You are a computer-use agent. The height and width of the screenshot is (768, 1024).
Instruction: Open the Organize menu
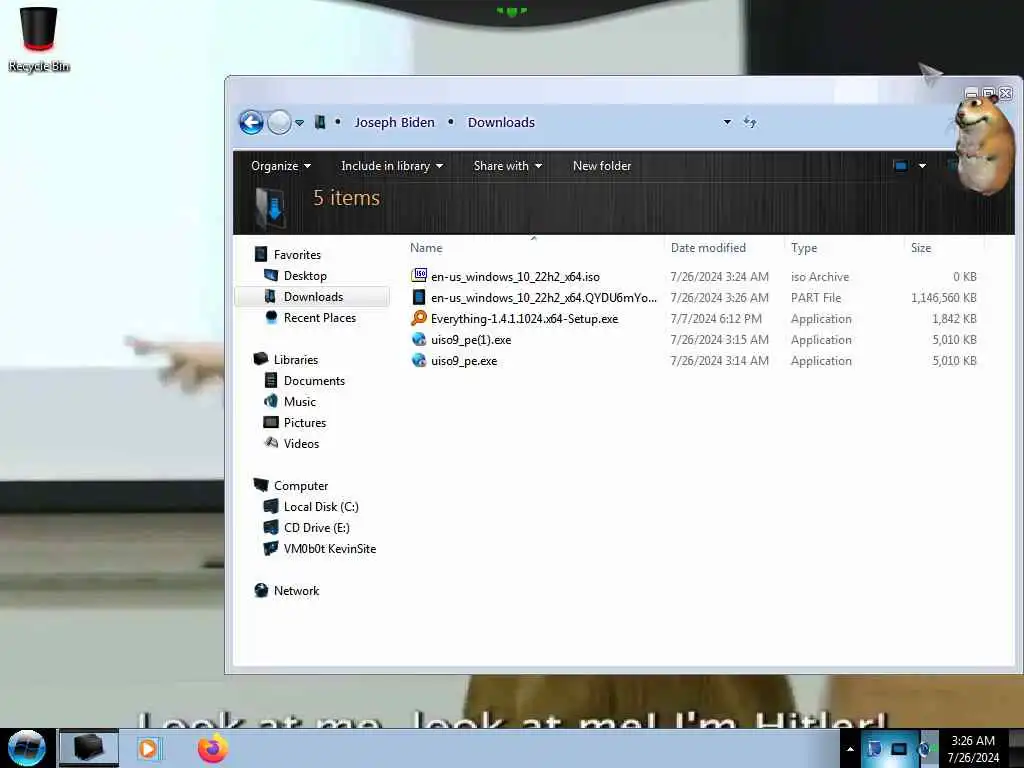(281, 166)
